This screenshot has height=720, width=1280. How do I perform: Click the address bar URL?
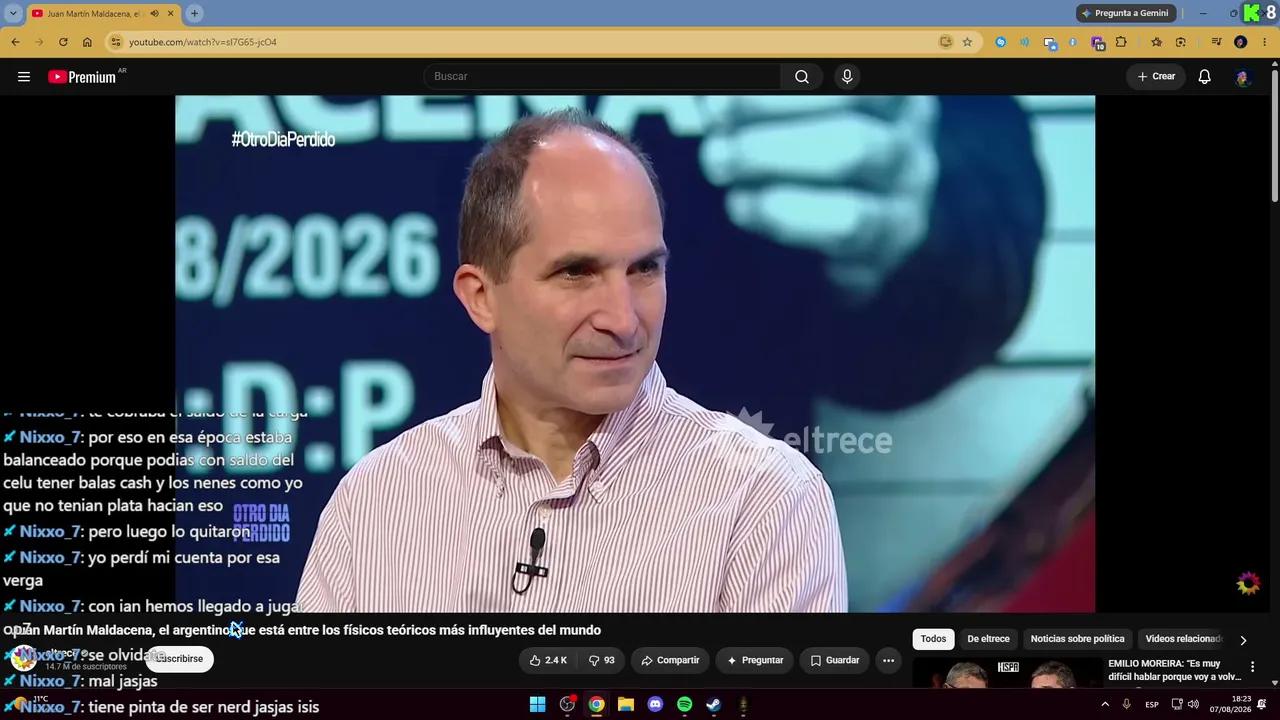pos(203,42)
